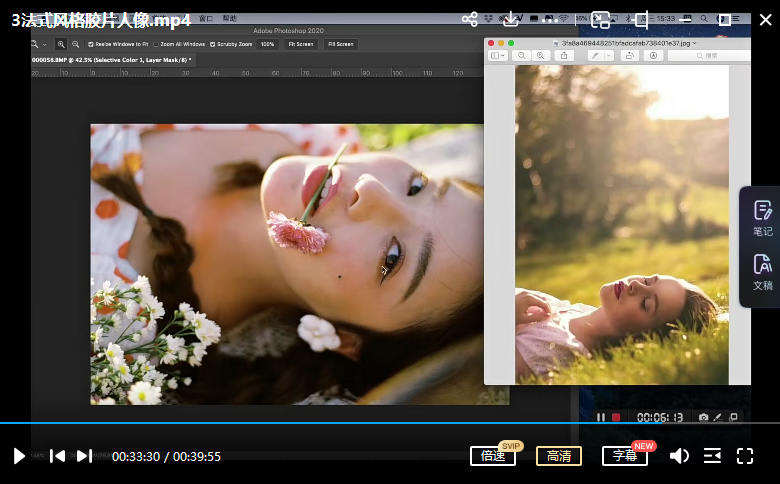The width and height of the screenshot is (780, 484).
Task: Enter fullscreen video mode
Action: pyautogui.click(x=744, y=456)
